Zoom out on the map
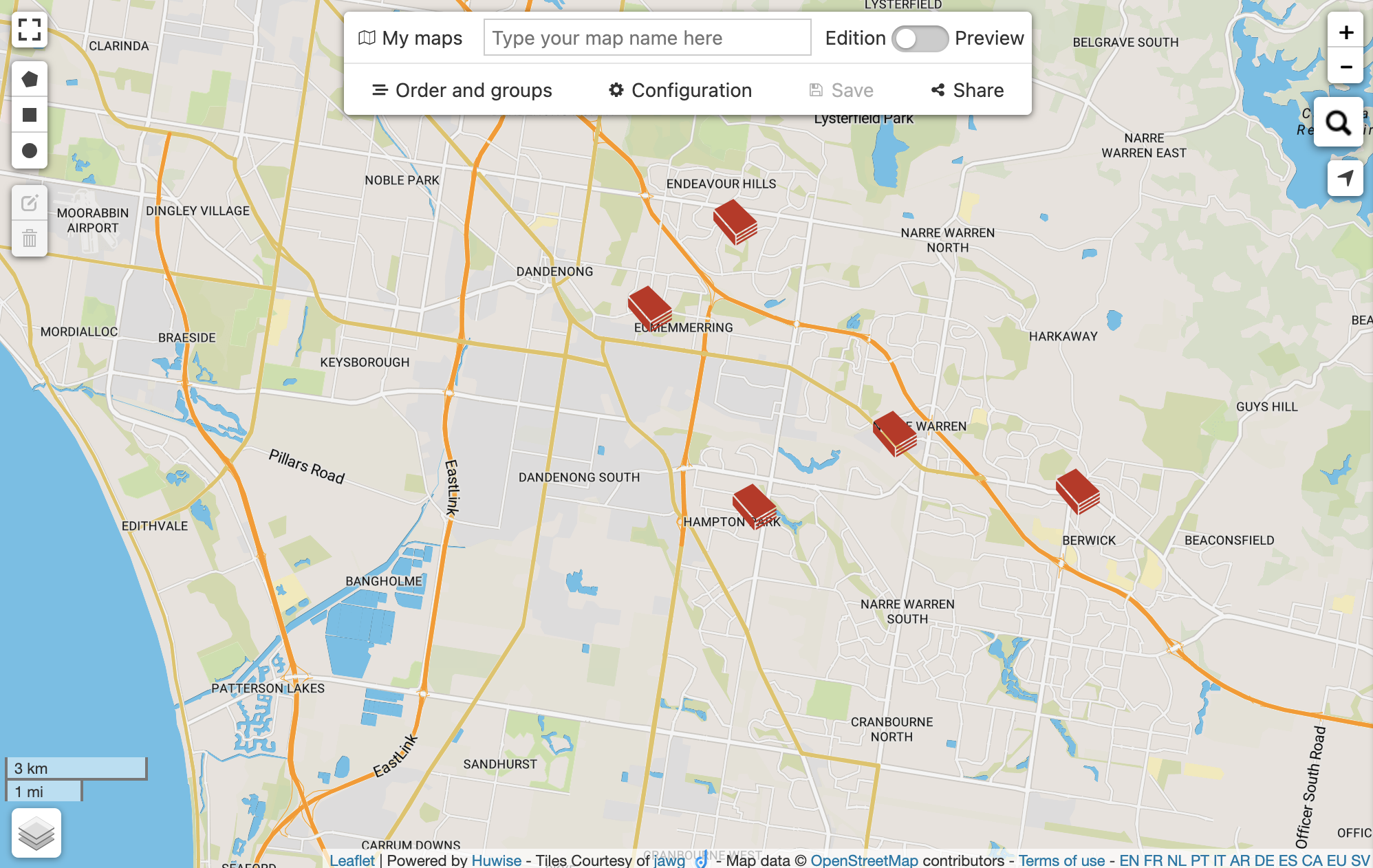This screenshot has height=868, width=1373. 1345,67
